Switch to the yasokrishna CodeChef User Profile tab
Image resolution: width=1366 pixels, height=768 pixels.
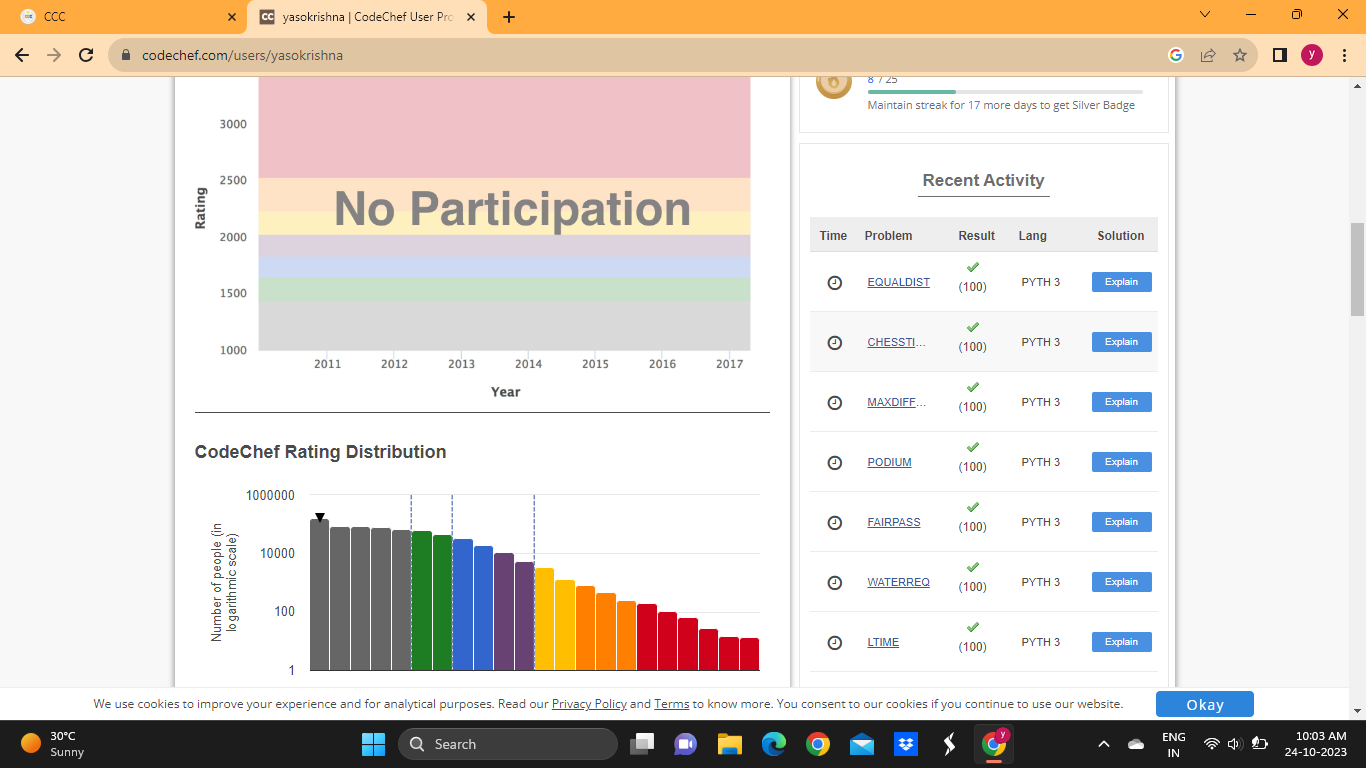(367, 17)
